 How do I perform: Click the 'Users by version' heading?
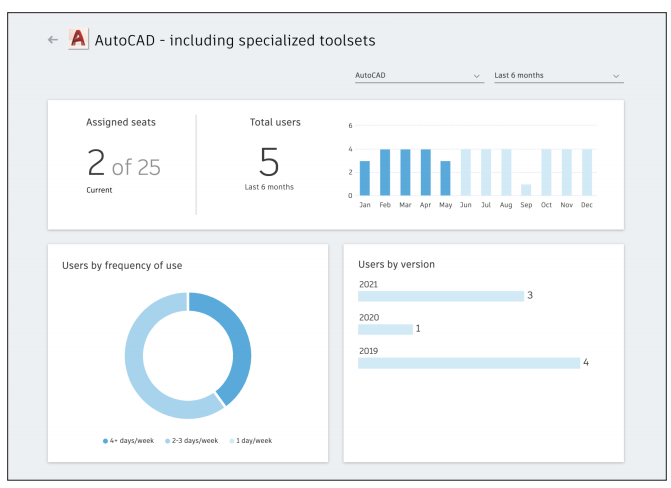(x=396, y=265)
